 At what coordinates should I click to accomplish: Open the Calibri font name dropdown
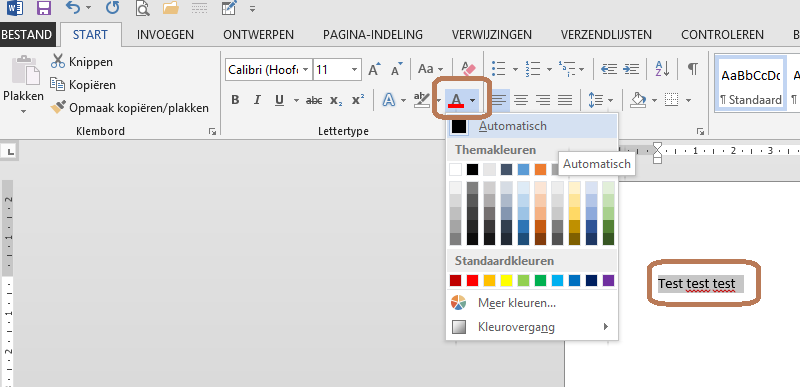click(305, 70)
